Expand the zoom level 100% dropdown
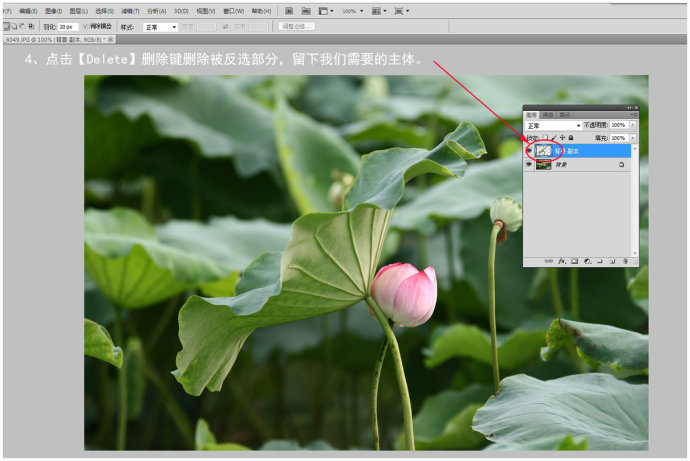 (360, 10)
